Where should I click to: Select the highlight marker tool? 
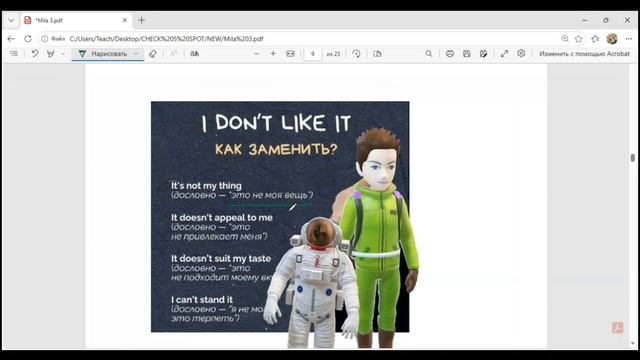click(x=51, y=53)
